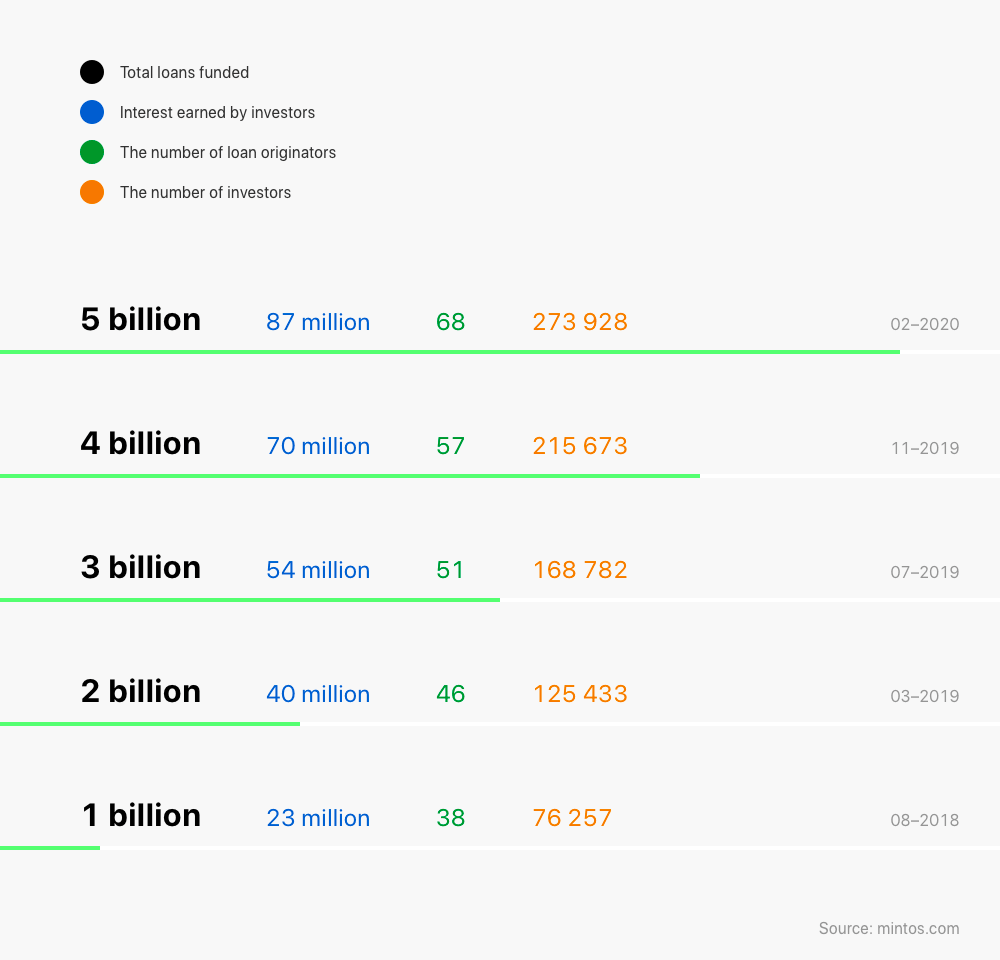
Task: Click the 5 billion milestone heading
Action: point(141,320)
